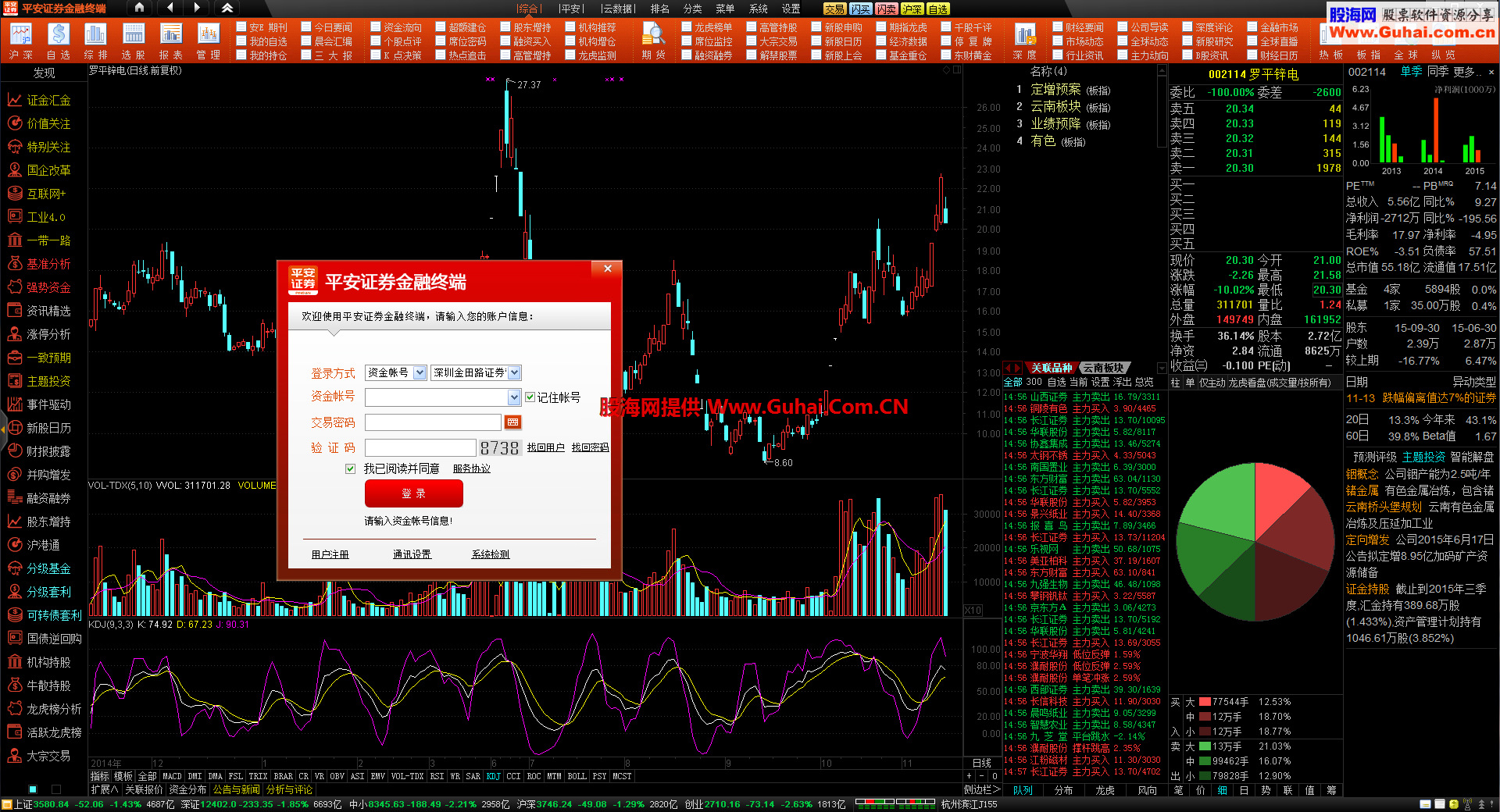Image resolution: width=1500 pixels, height=812 pixels.
Task: Open the 自选 dollar-sign toolbar icon
Action: pos(59,41)
